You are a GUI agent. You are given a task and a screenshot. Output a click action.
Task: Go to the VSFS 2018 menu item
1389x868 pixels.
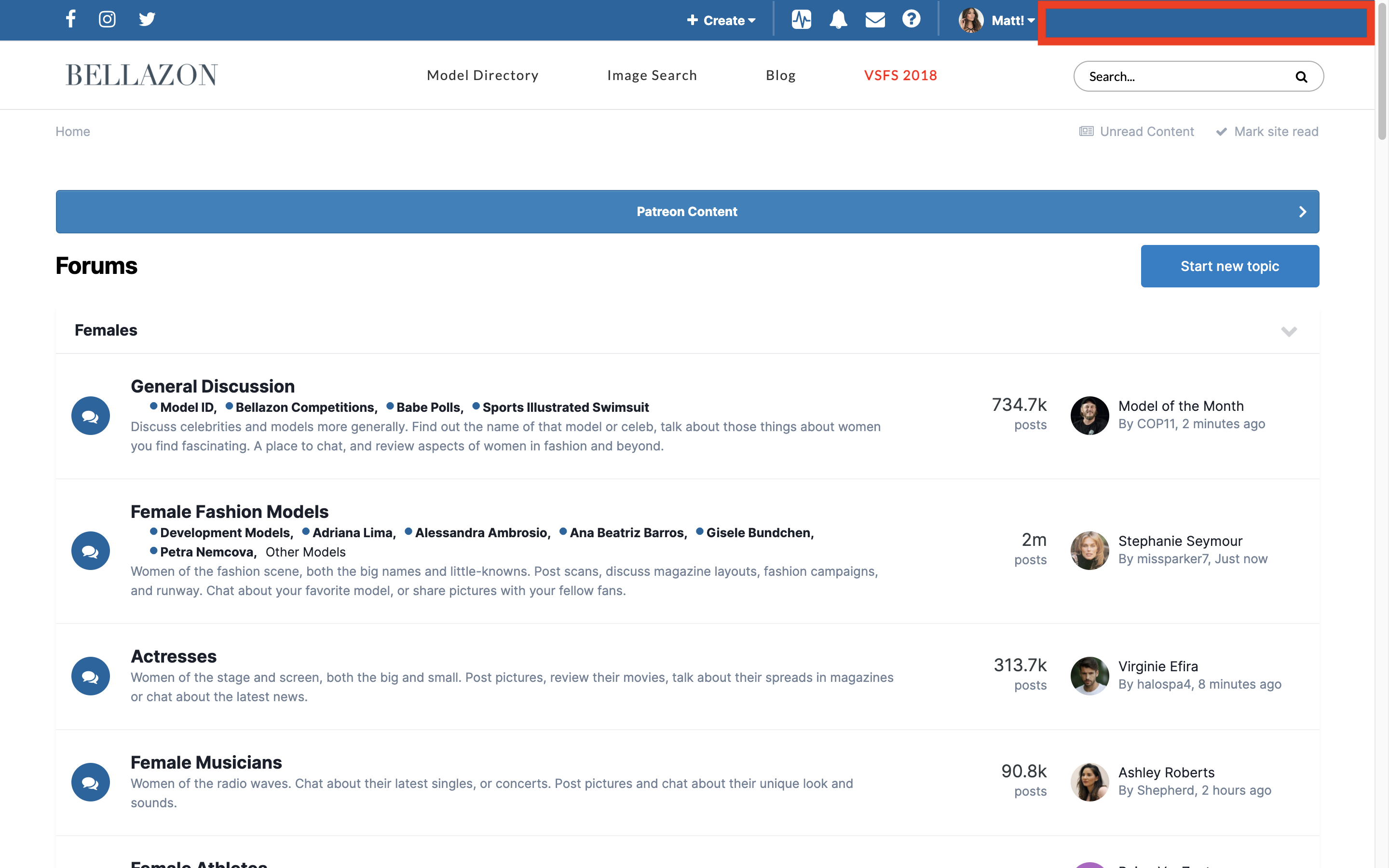(900, 75)
